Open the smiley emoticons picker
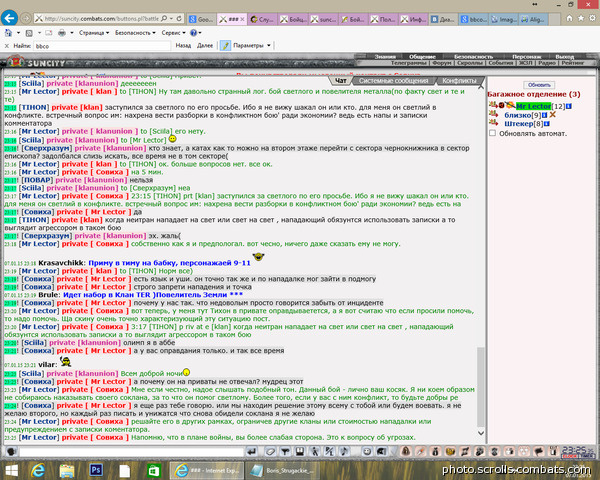The width and height of the screenshot is (600, 480). (x=367, y=452)
